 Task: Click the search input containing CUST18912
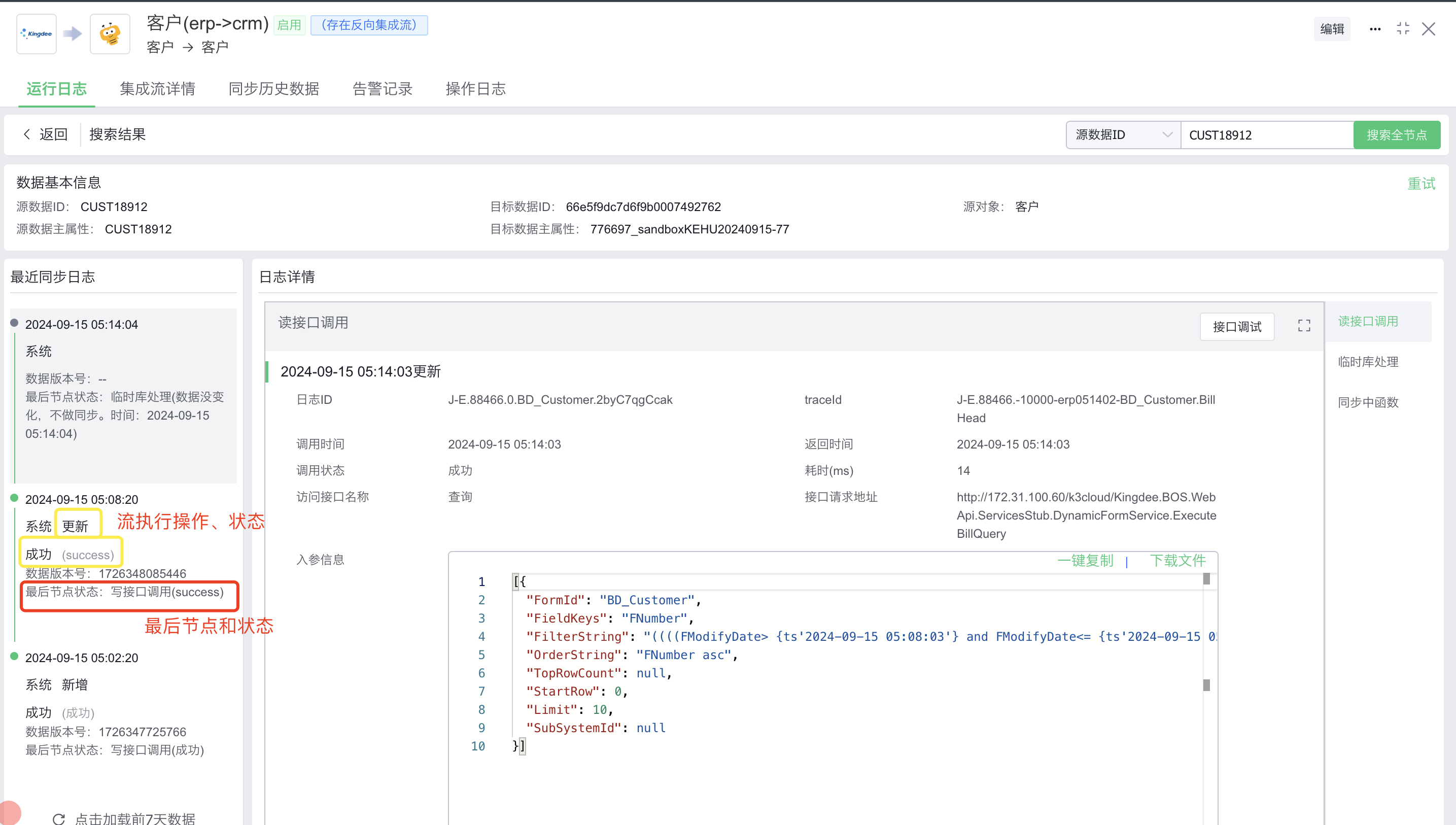tap(1267, 135)
